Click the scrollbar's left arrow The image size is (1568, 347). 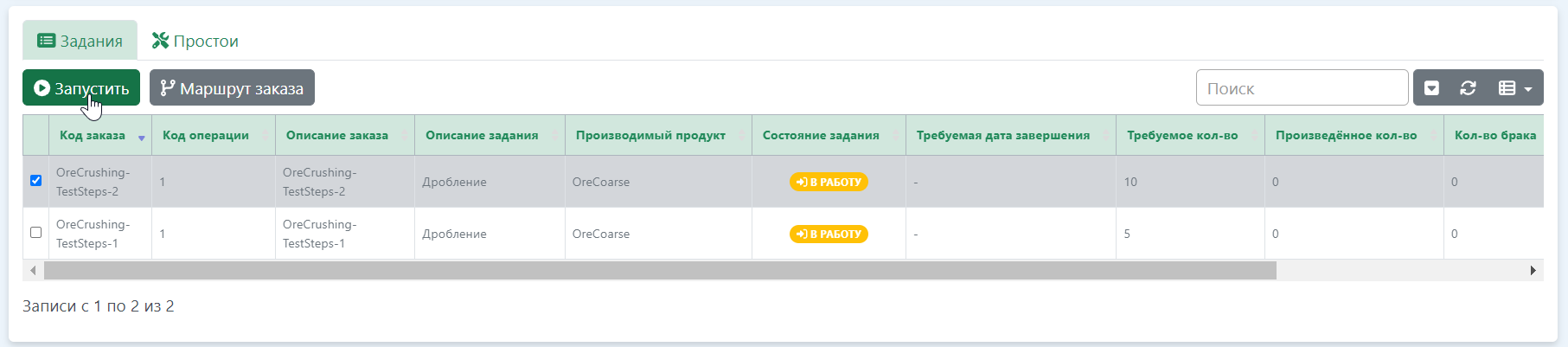[x=33, y=271]
